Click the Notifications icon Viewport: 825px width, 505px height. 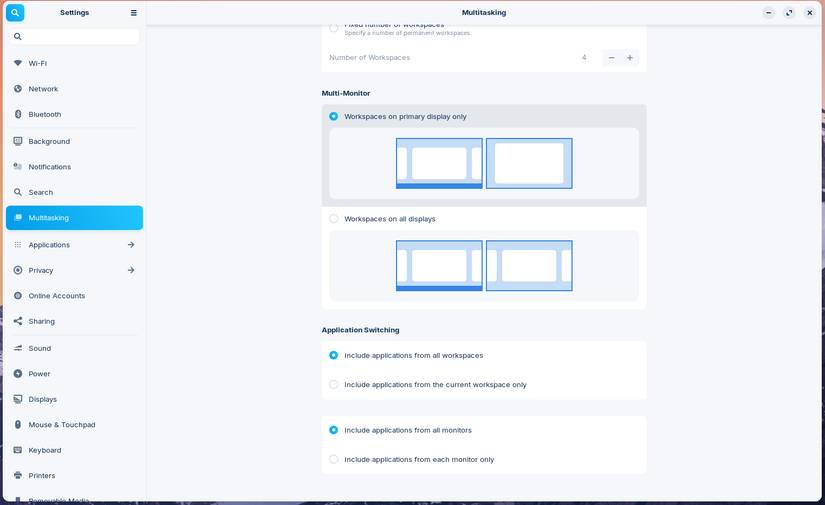click(x=18, y=166)
